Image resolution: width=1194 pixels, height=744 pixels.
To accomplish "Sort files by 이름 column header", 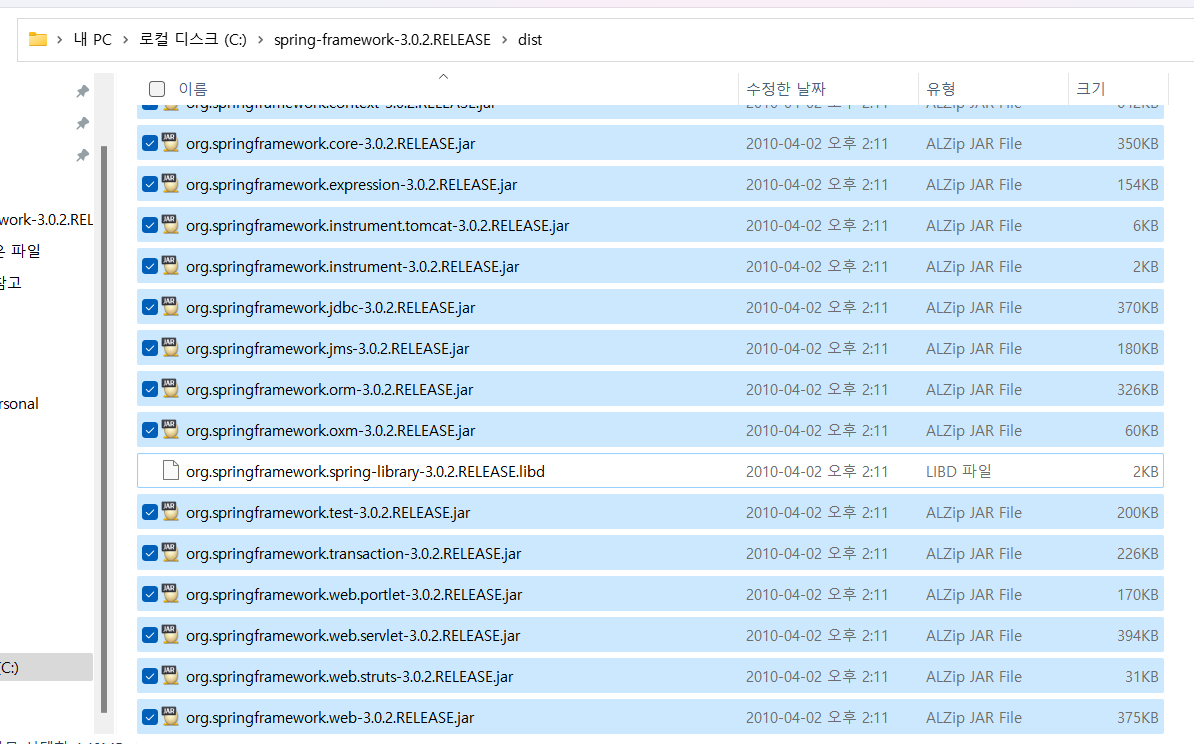I will 193,89.
